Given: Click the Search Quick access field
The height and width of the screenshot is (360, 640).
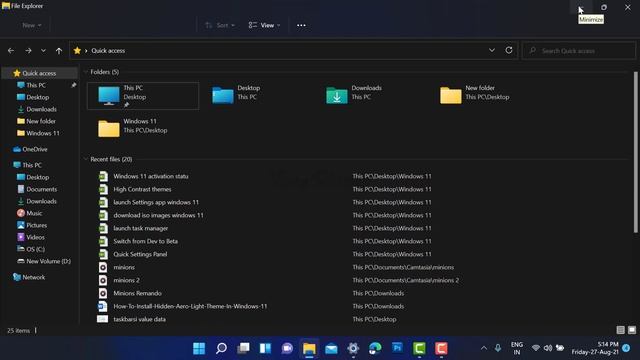Looking at the screenshot, I should pos(578,51).
